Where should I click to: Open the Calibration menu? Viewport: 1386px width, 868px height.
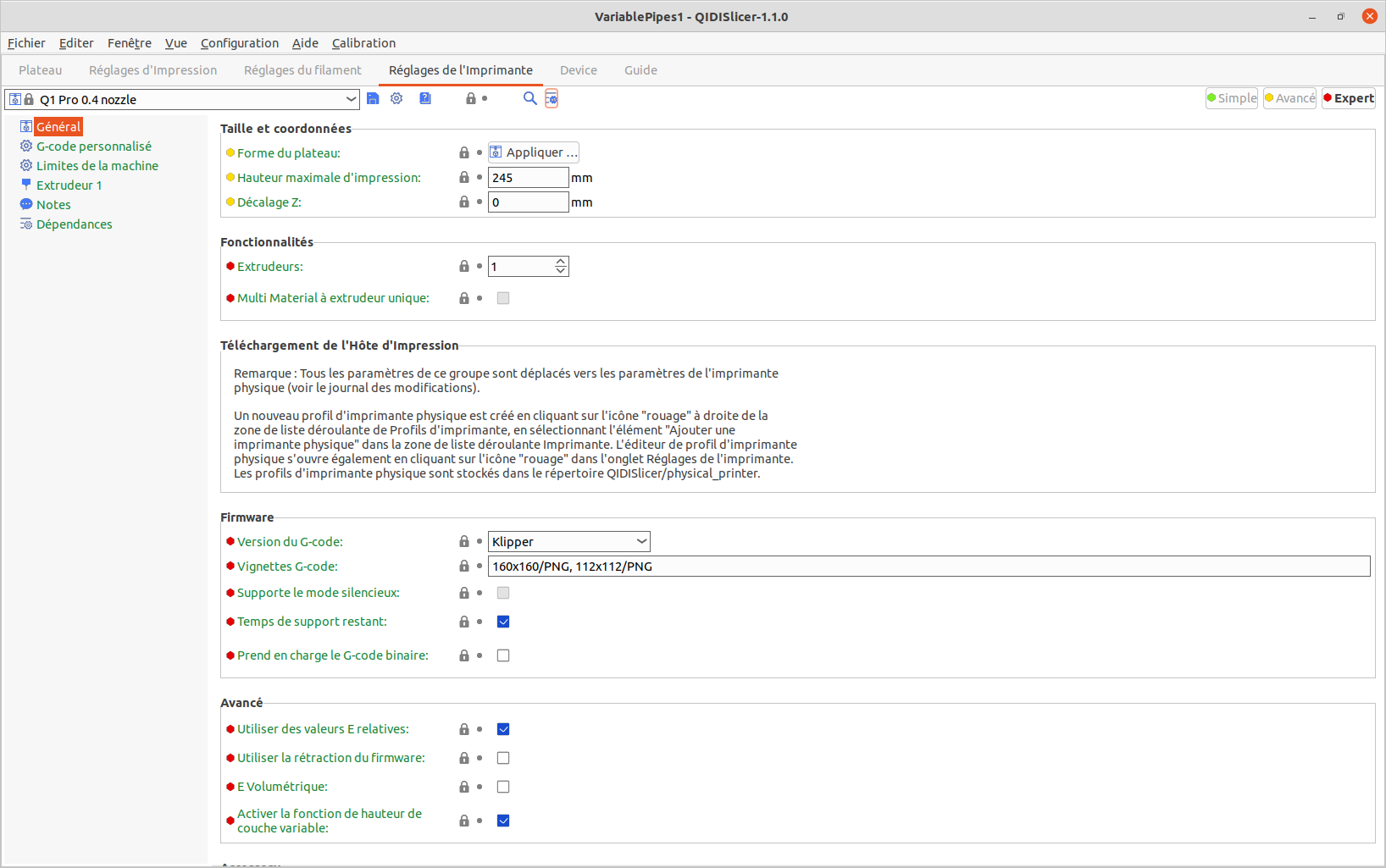pos(363,43)
